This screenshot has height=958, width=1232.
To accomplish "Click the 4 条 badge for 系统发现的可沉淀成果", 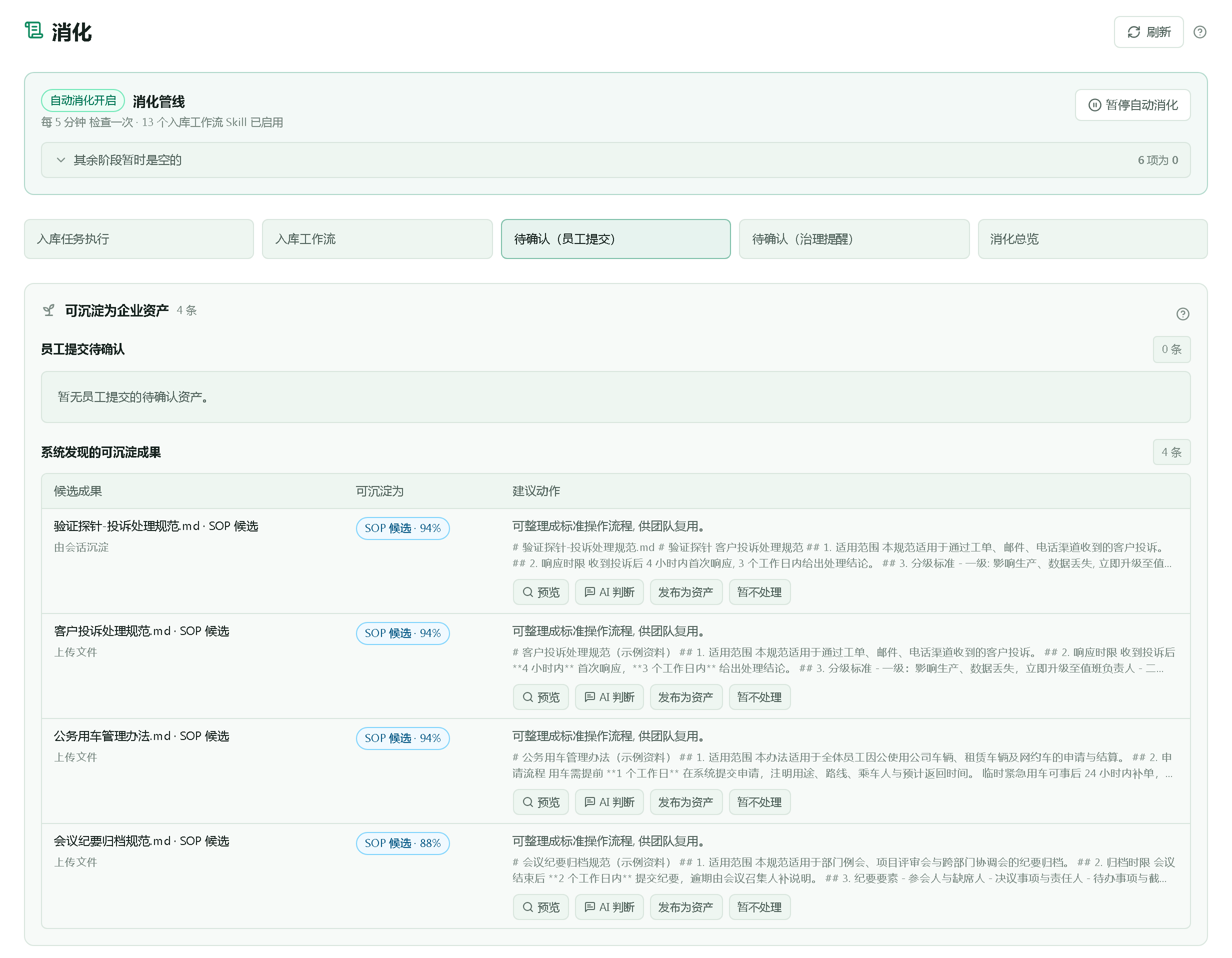I will 1171,452.
